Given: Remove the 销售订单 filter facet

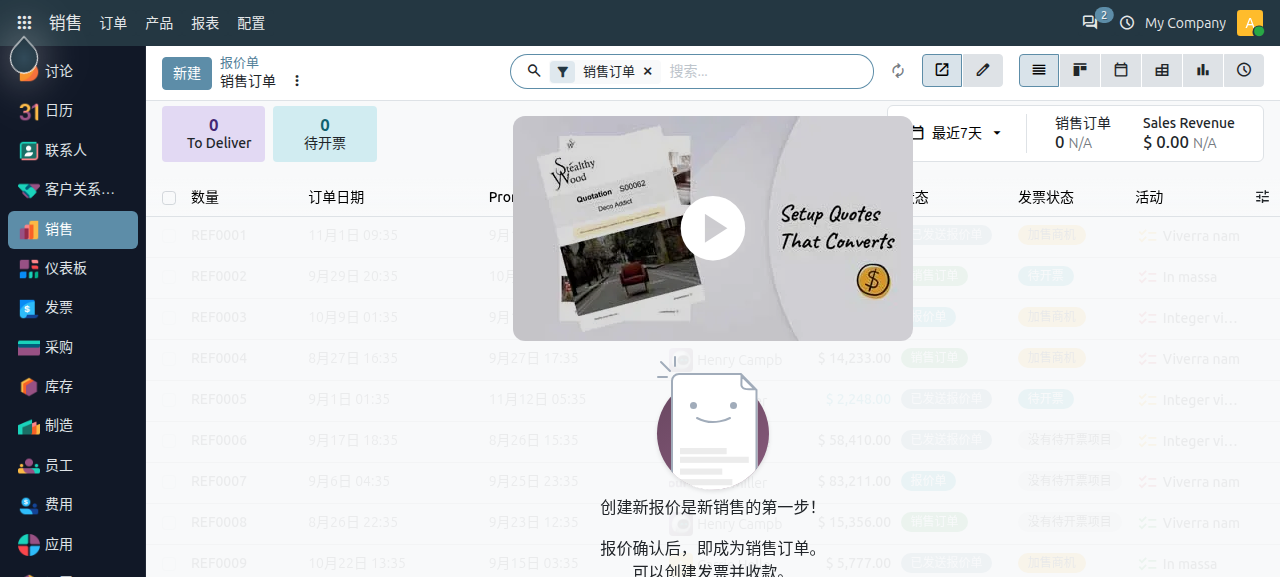Looking at the screenshot, I should 647,71.
